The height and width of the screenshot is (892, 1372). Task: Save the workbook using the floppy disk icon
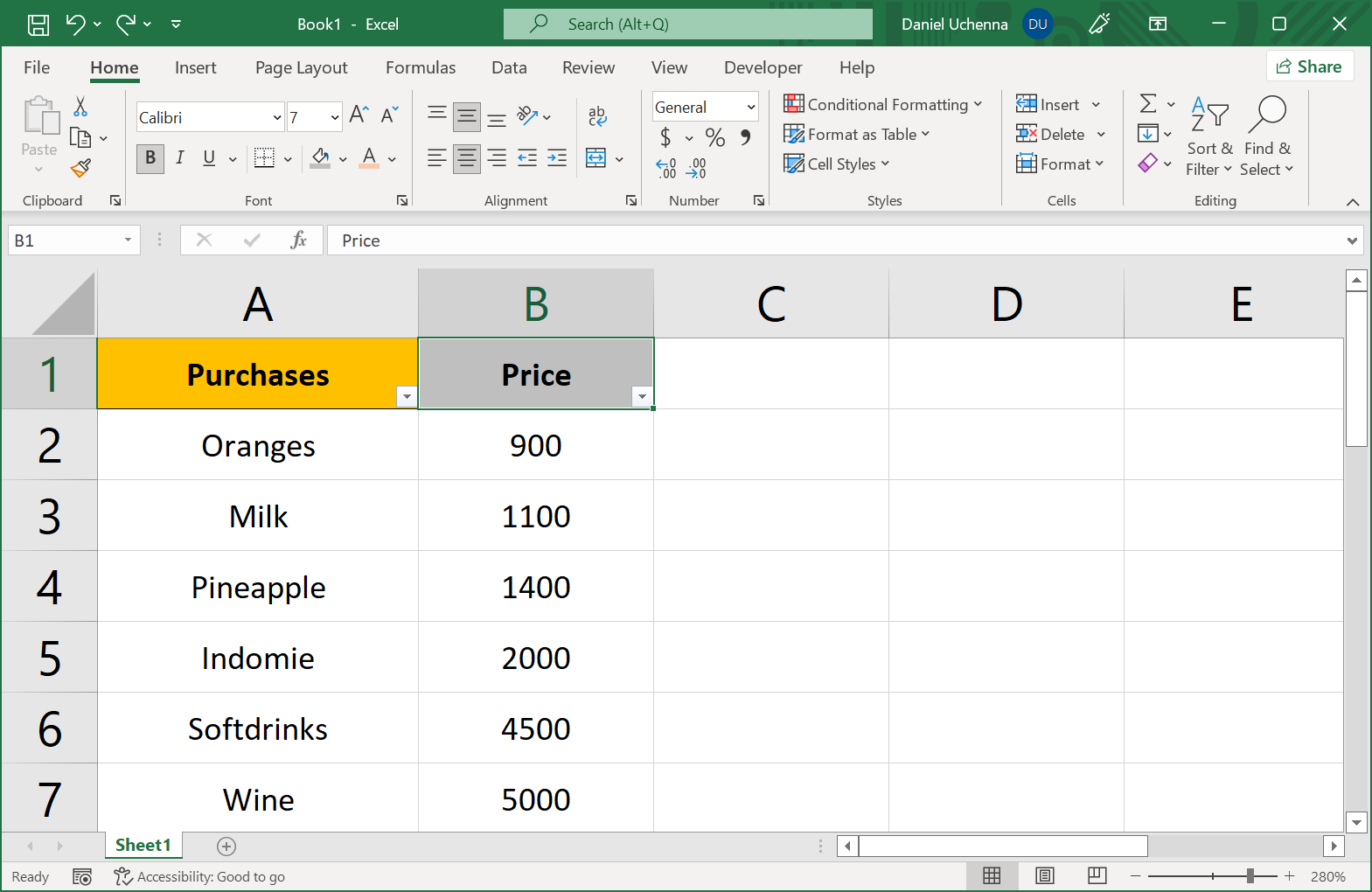38,24
